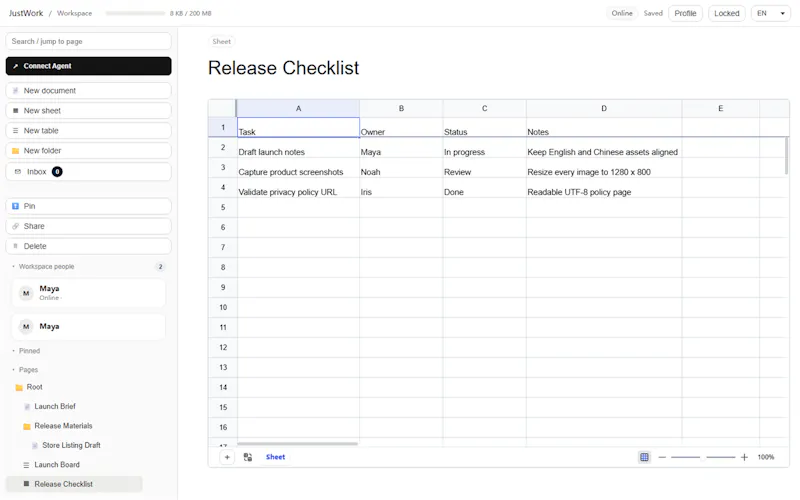Create a New document
Screen dimensions: 800x500
click(x=88, y=90)
